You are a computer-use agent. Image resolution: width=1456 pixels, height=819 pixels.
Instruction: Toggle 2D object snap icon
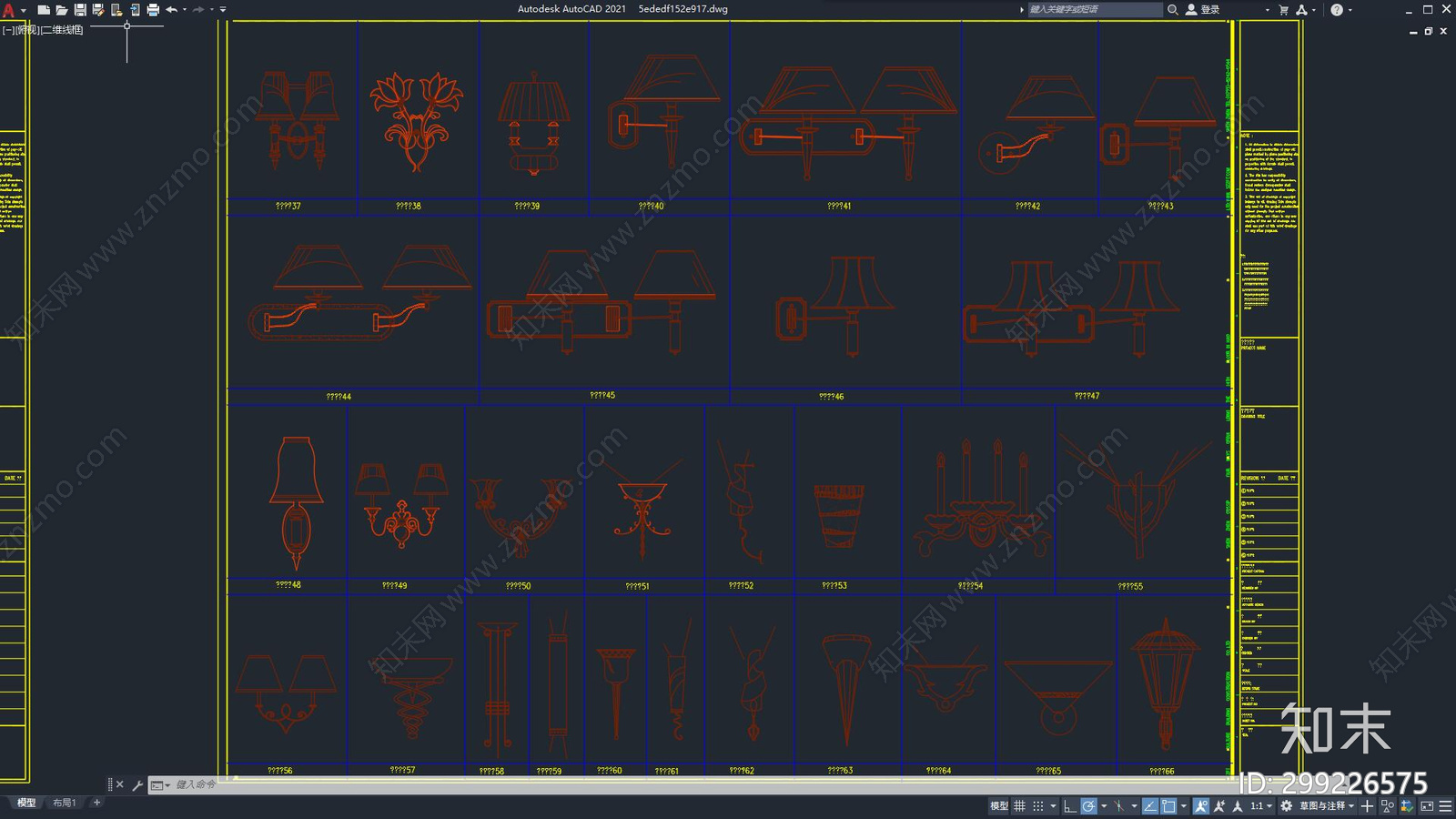(1168, 805)
